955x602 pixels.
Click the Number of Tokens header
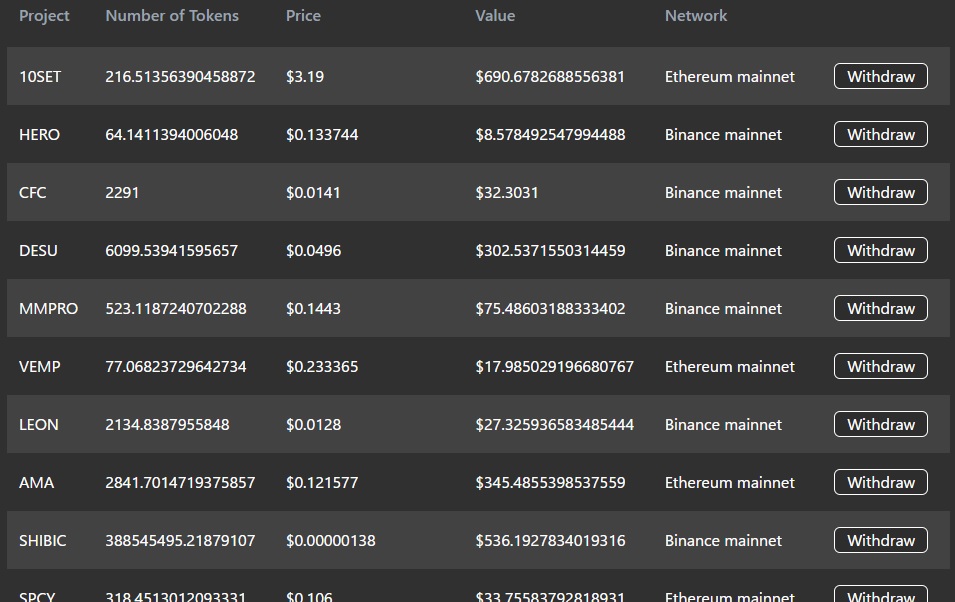[172, 16]
